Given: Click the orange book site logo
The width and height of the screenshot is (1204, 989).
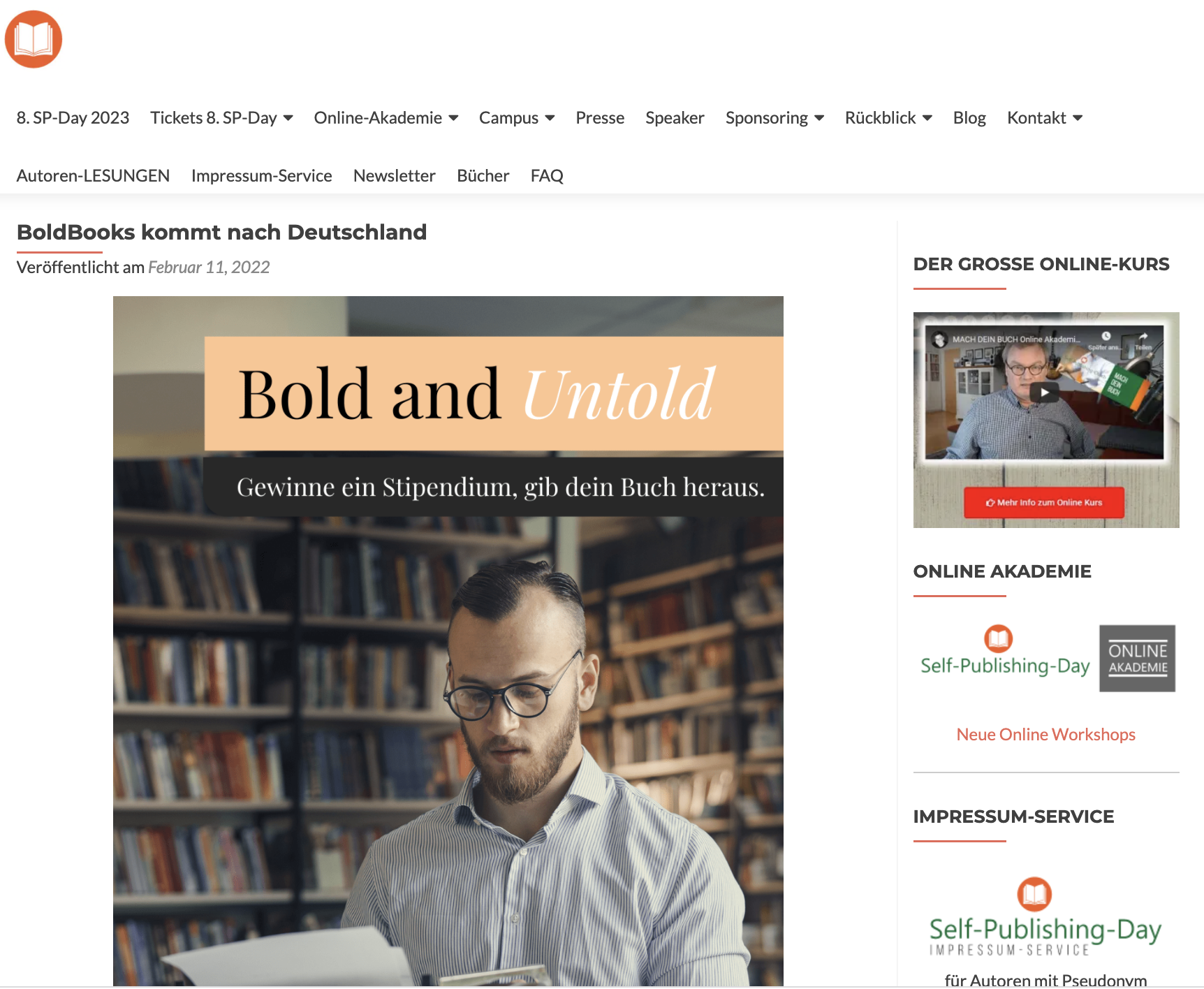Looking at the screenshot, I should tap(34, 39).
